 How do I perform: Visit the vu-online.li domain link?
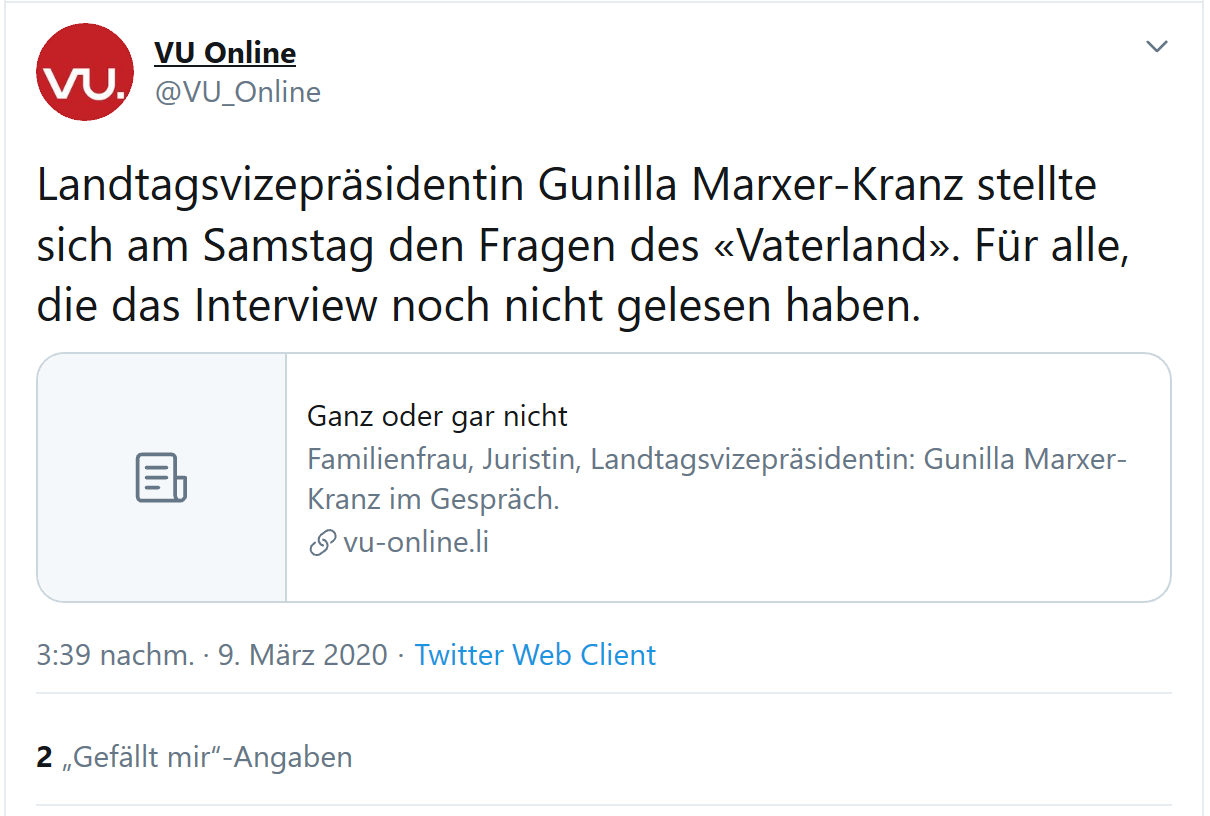(x=416, y=543)
